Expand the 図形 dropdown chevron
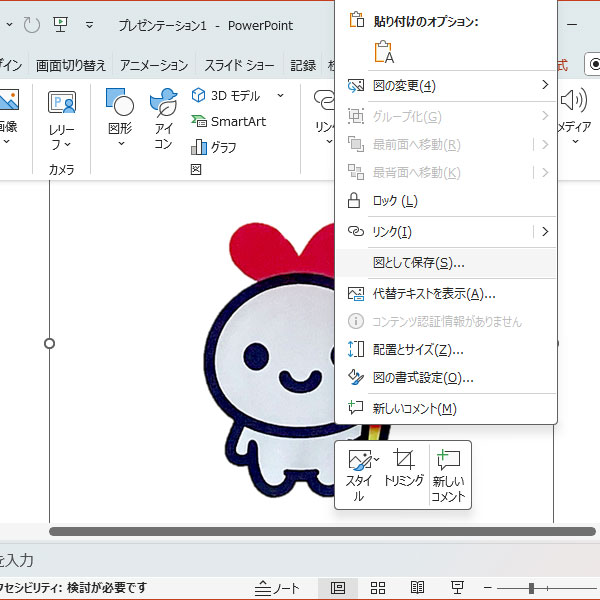Image resolution: width=600 pixels, height=600 pixels. [x=121, y=143]
